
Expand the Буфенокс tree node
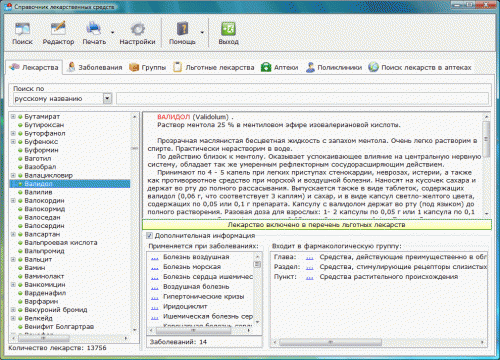pos(13,142)
